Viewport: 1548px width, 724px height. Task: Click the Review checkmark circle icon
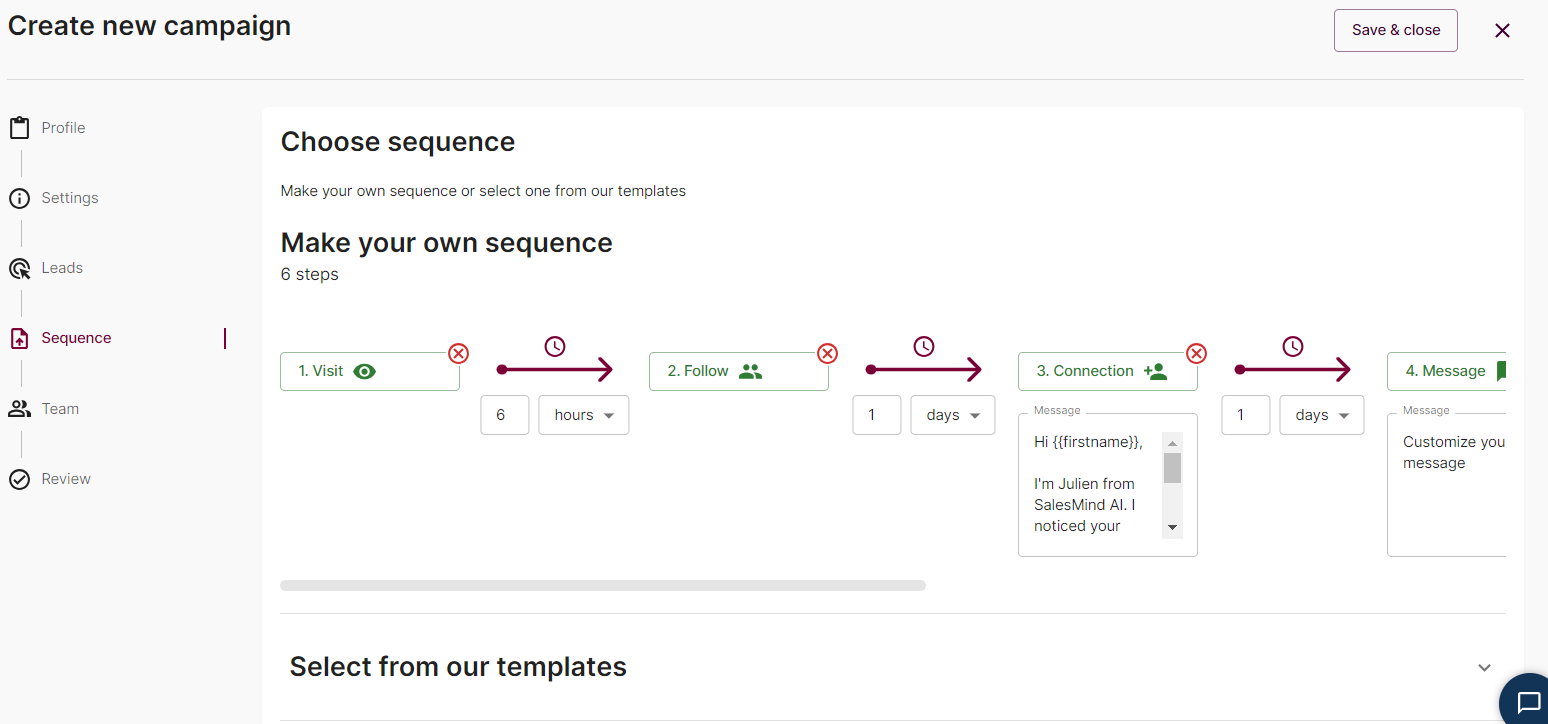pyautogui.click(x=19, y=479)
